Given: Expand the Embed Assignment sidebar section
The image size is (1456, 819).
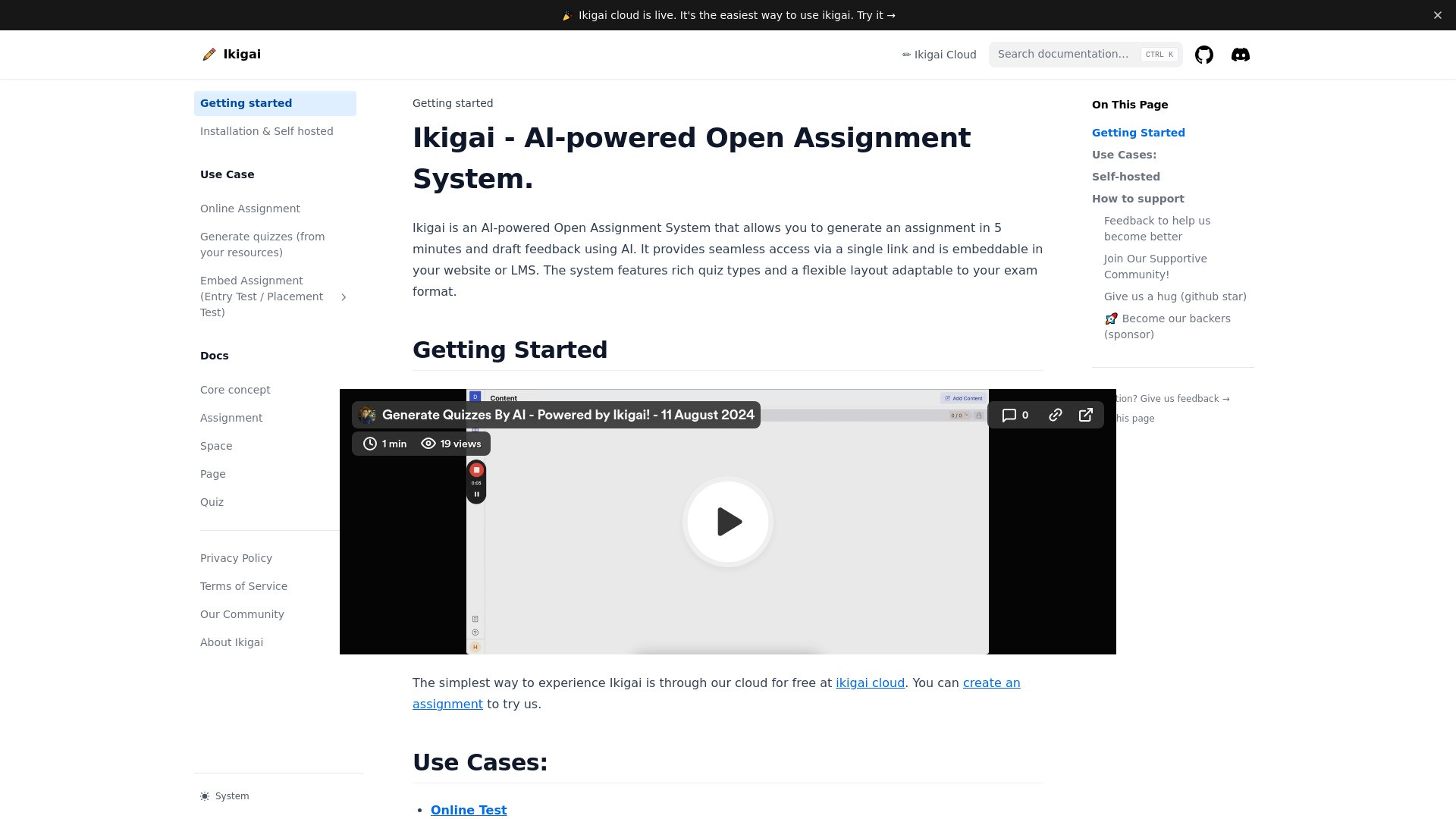Looking at the screenshot, I should (344, 297).
